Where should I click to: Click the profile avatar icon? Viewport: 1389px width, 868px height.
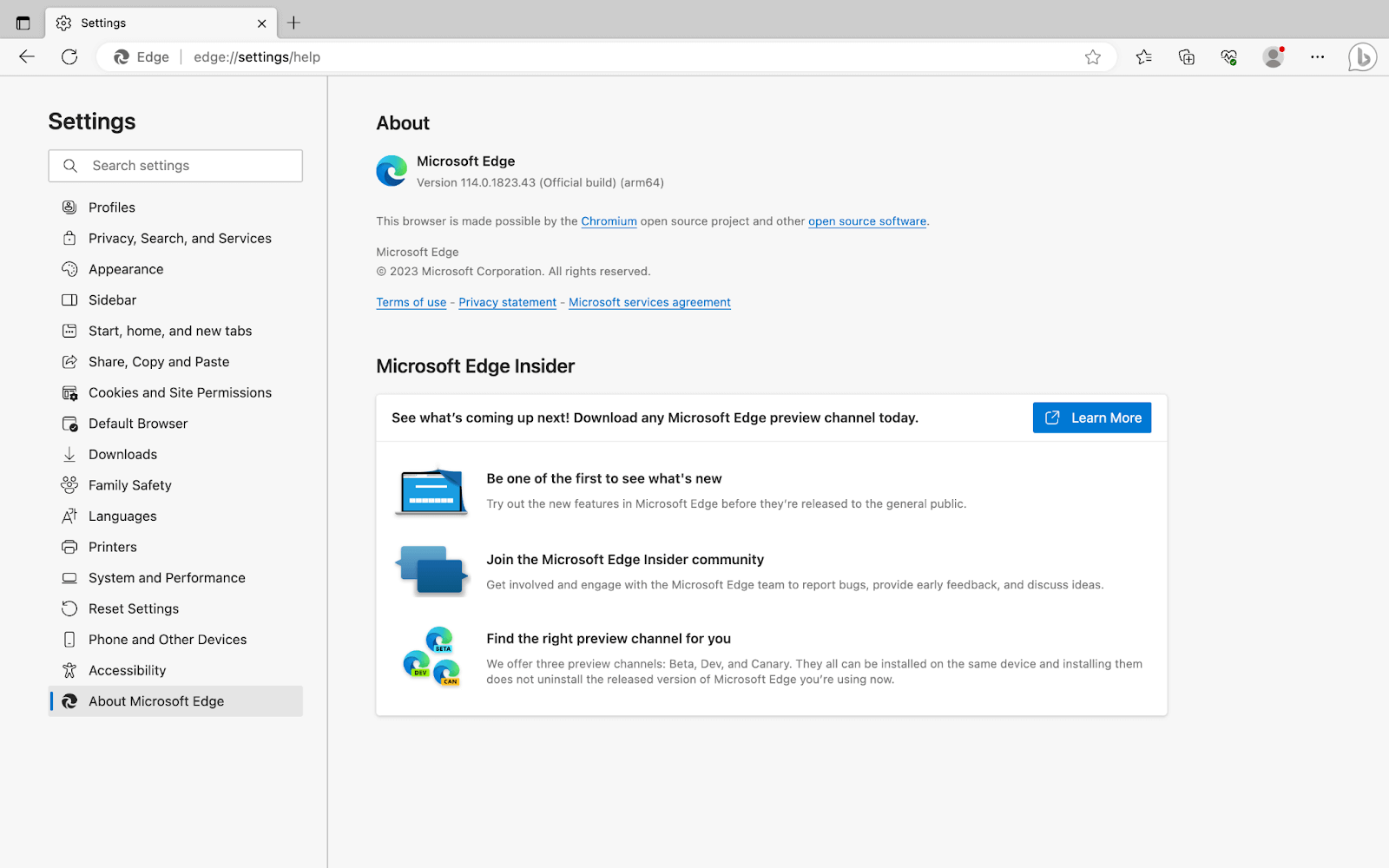click(1273, 56)
